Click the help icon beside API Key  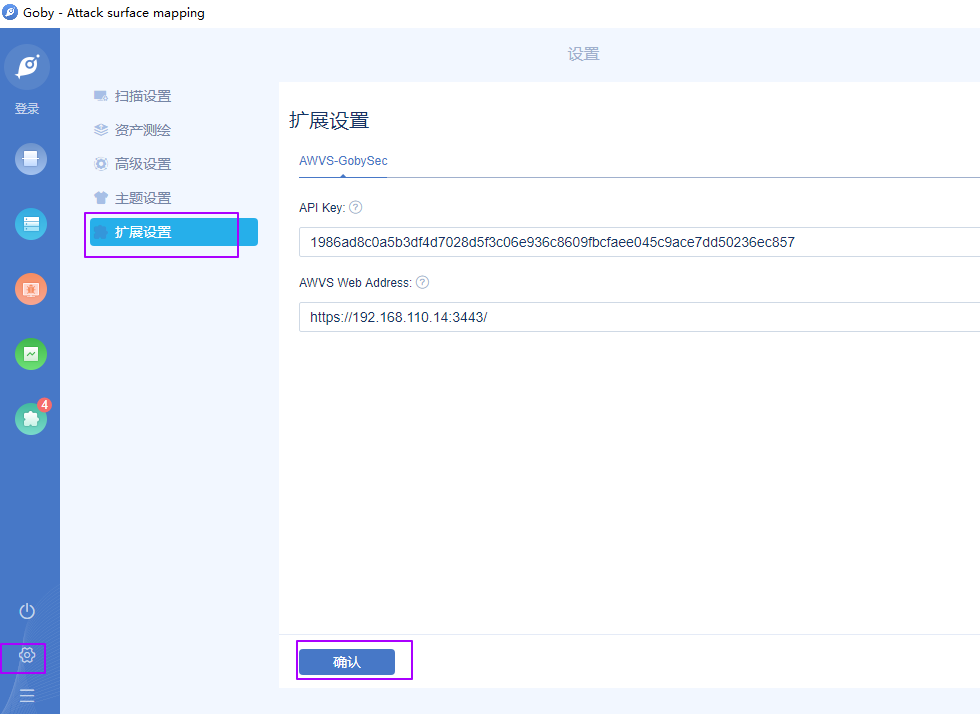[356, 208]
